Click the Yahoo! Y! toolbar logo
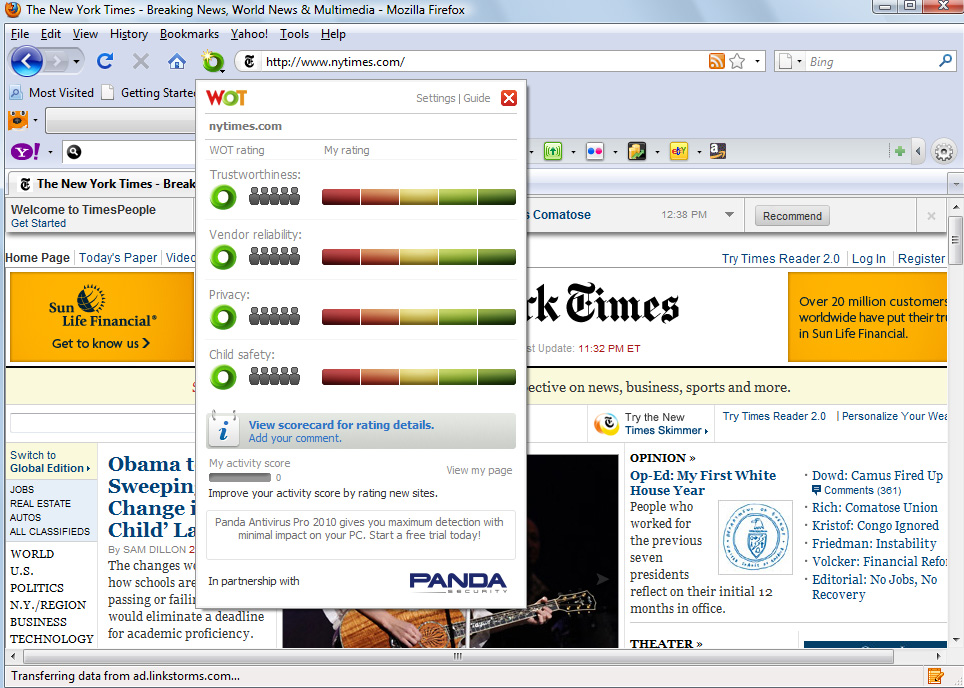The height and width of the screenshot is (688, 964). [25, 151]
